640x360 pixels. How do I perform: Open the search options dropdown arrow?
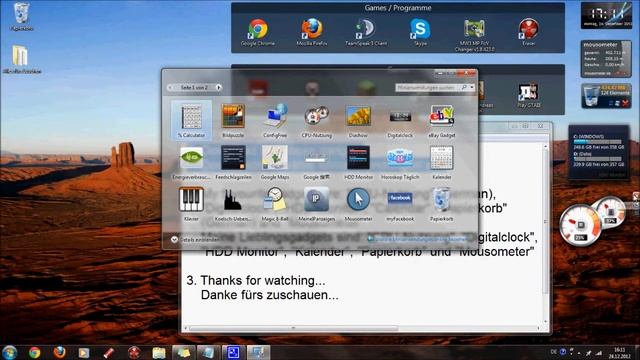coord(472,87)
